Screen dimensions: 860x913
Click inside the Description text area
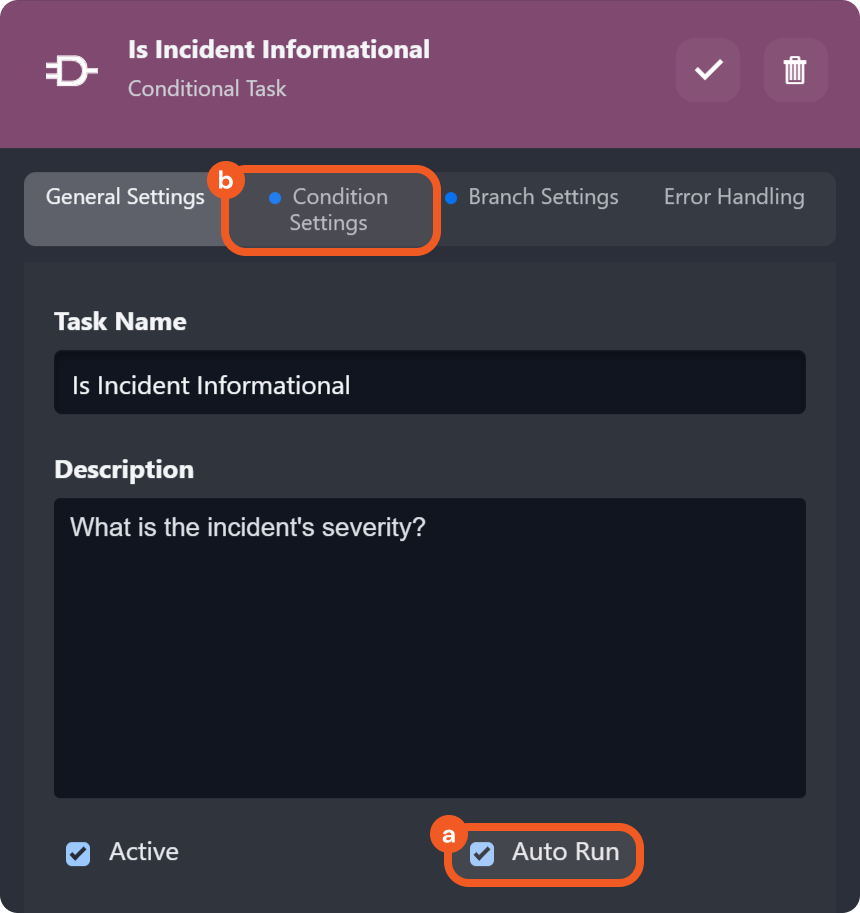430,648
